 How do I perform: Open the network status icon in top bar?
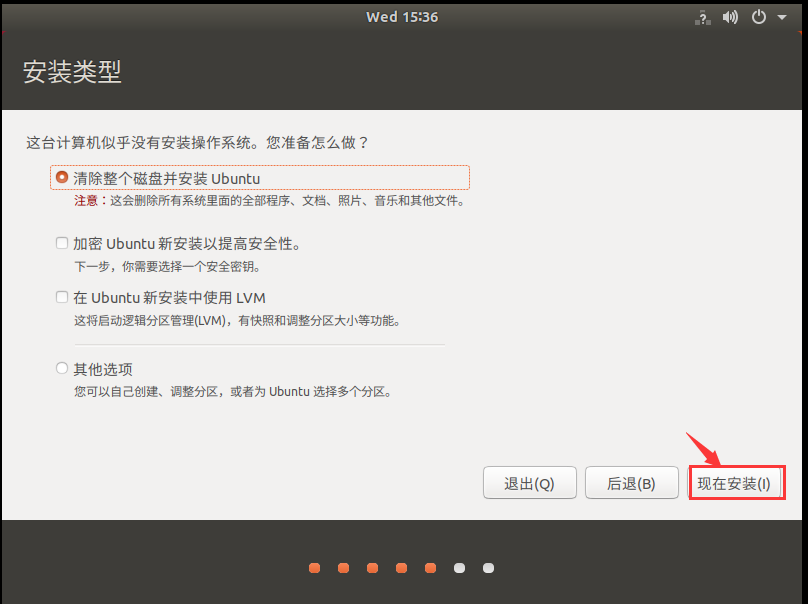coord(703,18)
